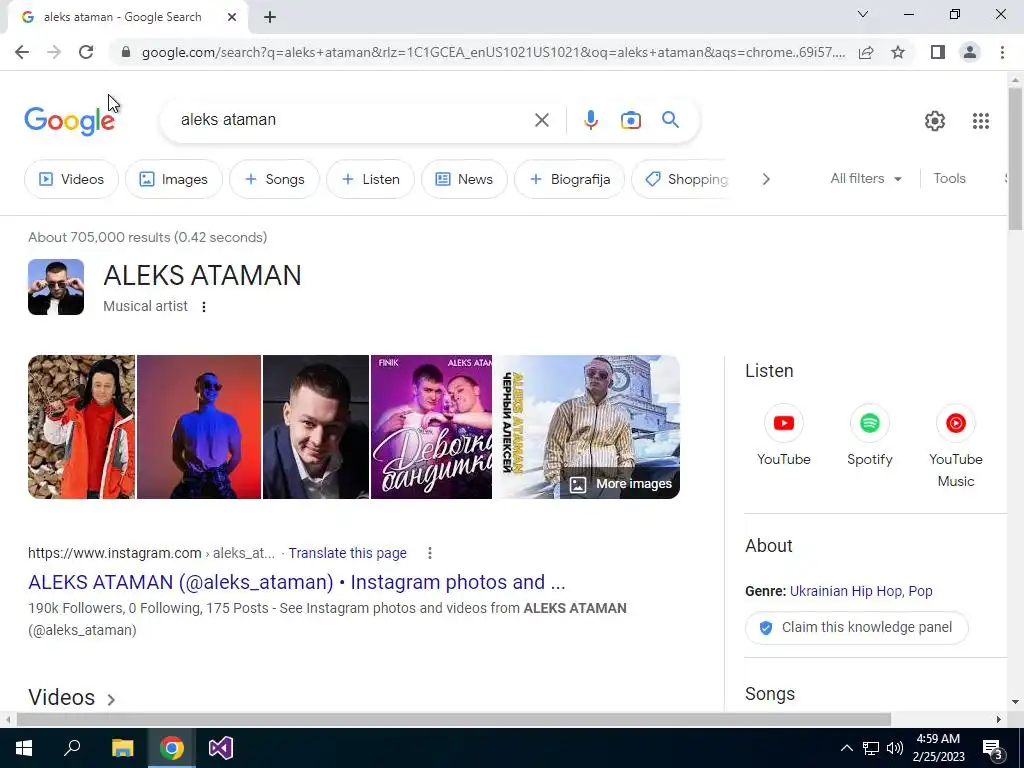Search by image with camera icon

click(631, 120)
